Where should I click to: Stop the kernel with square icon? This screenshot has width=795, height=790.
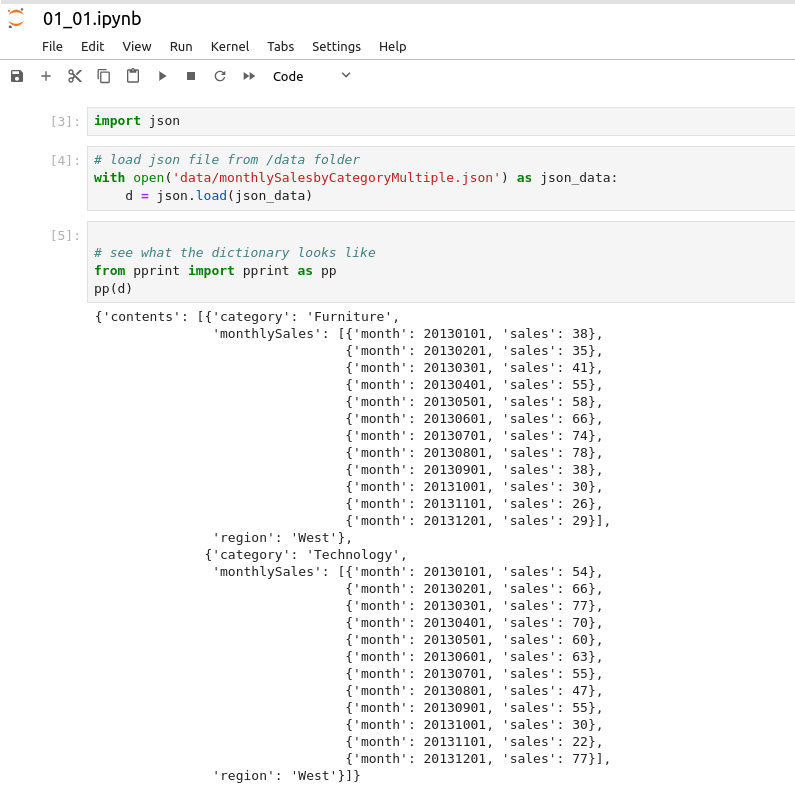[191, 76]
